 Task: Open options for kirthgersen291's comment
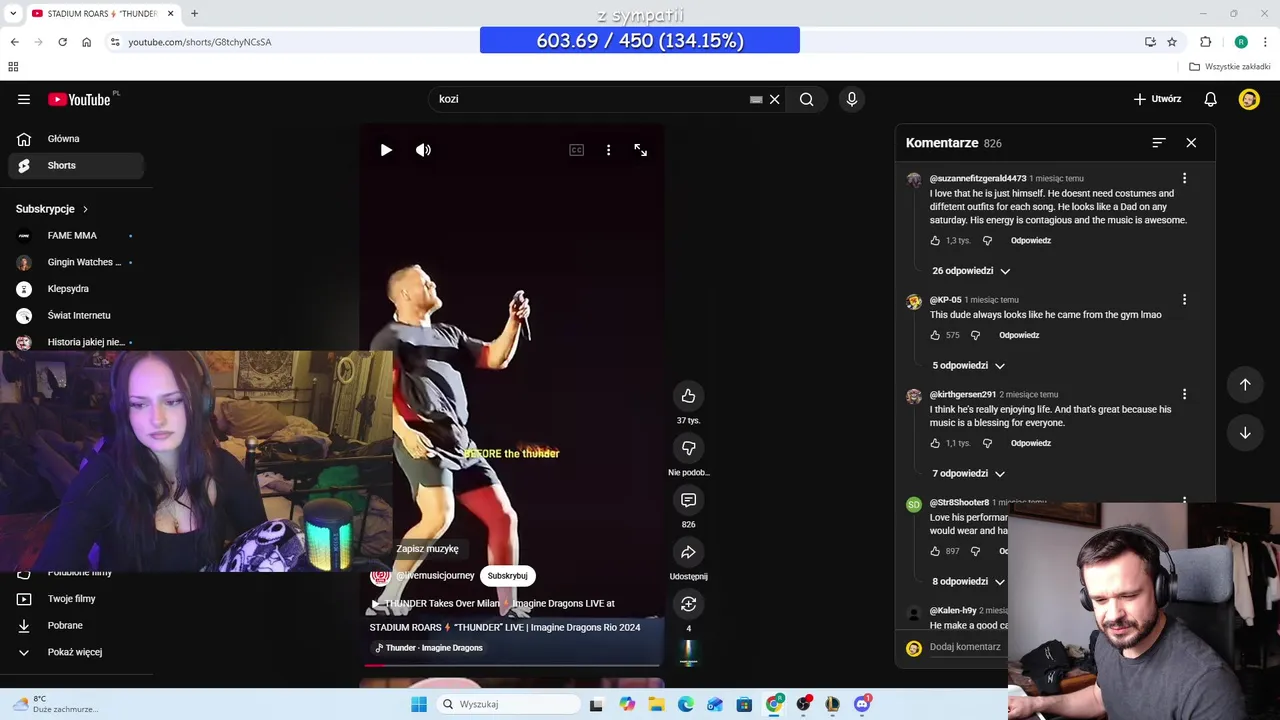pyautogui.click(x=1184, y=394)
